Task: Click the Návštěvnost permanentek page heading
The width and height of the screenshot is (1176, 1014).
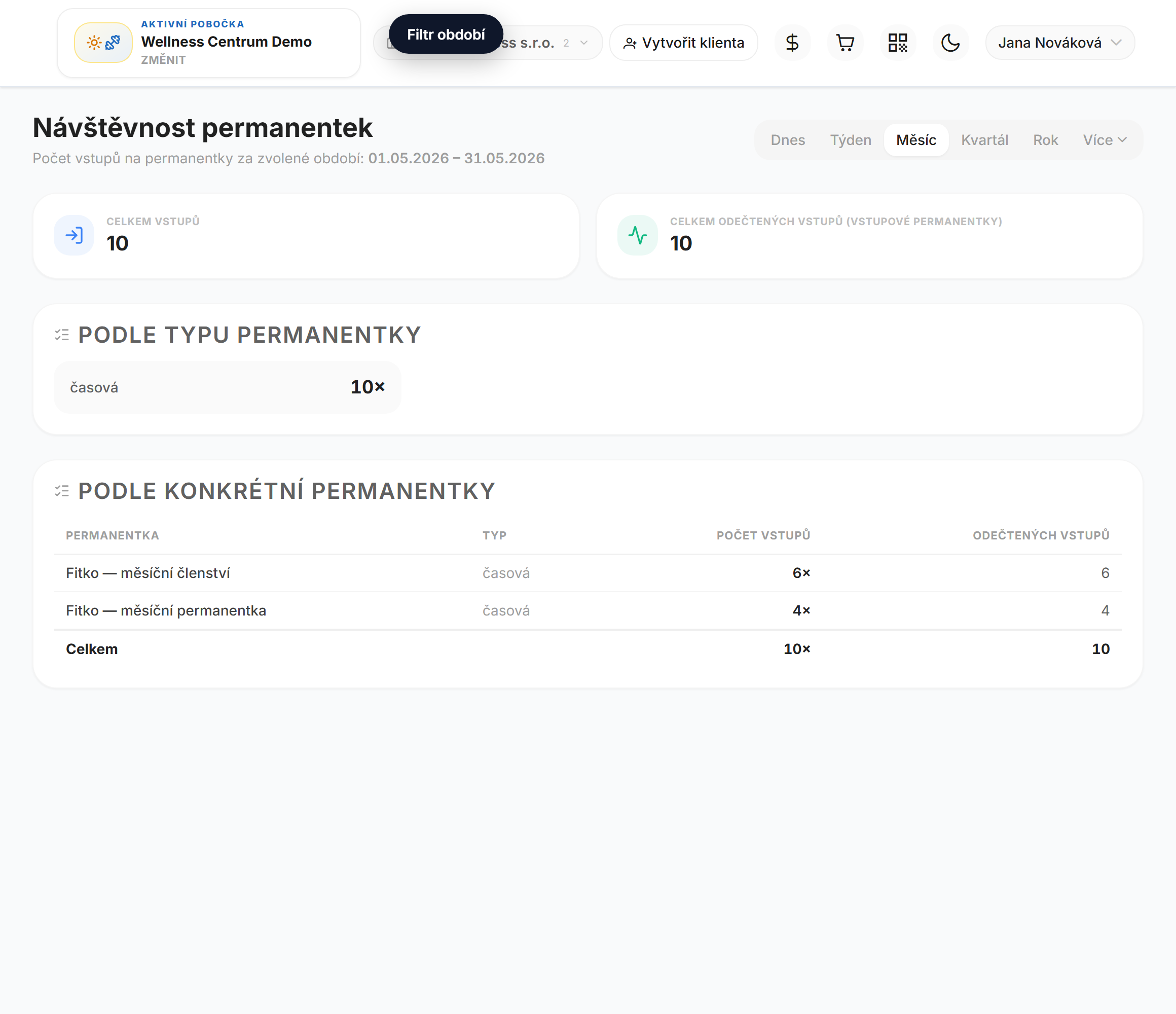Action: [x=203, y=128]
